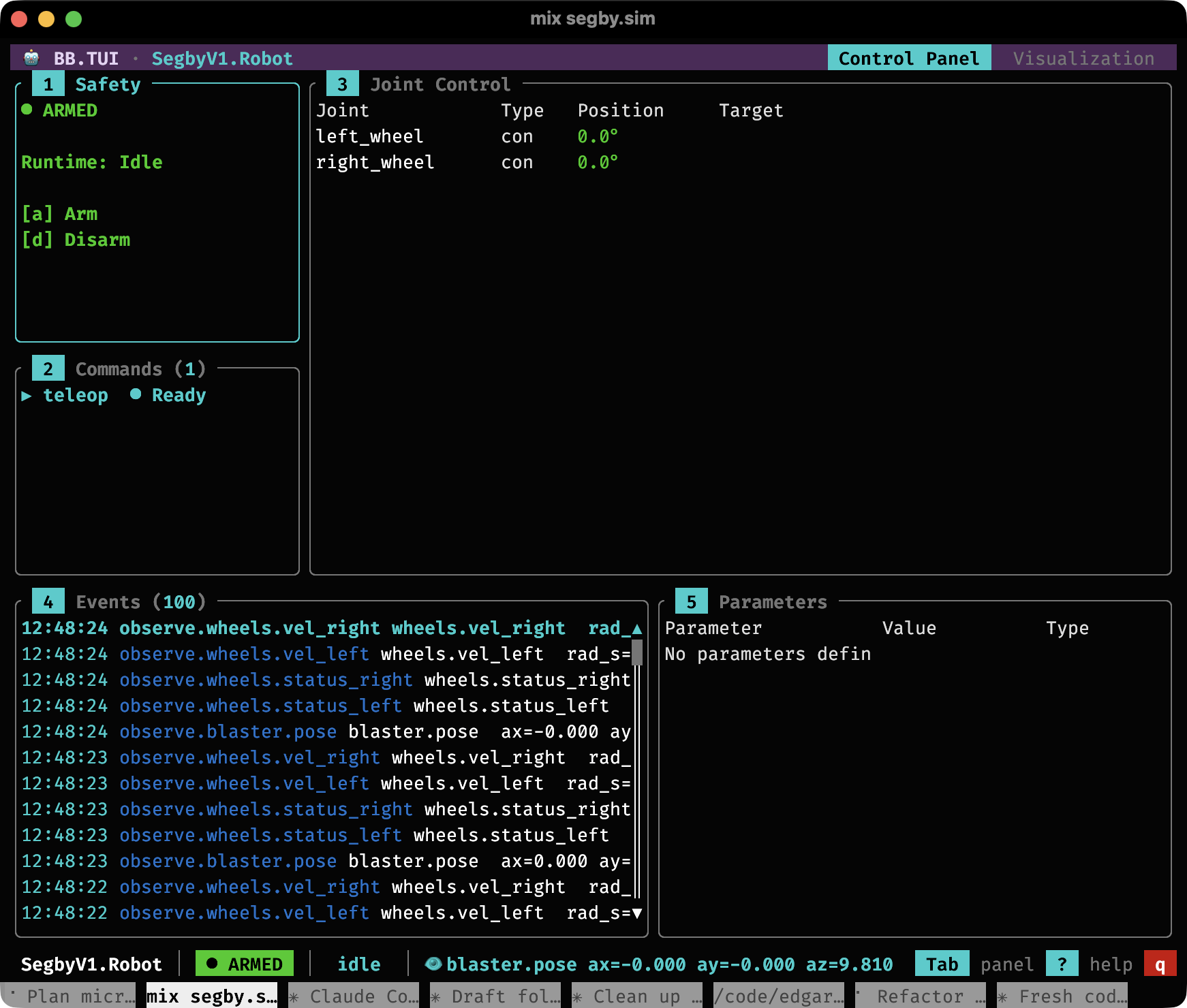Viewport: 1187px width, 1008px height.
Task: Switch to the Visualization tab
Action: point(1083,58)
